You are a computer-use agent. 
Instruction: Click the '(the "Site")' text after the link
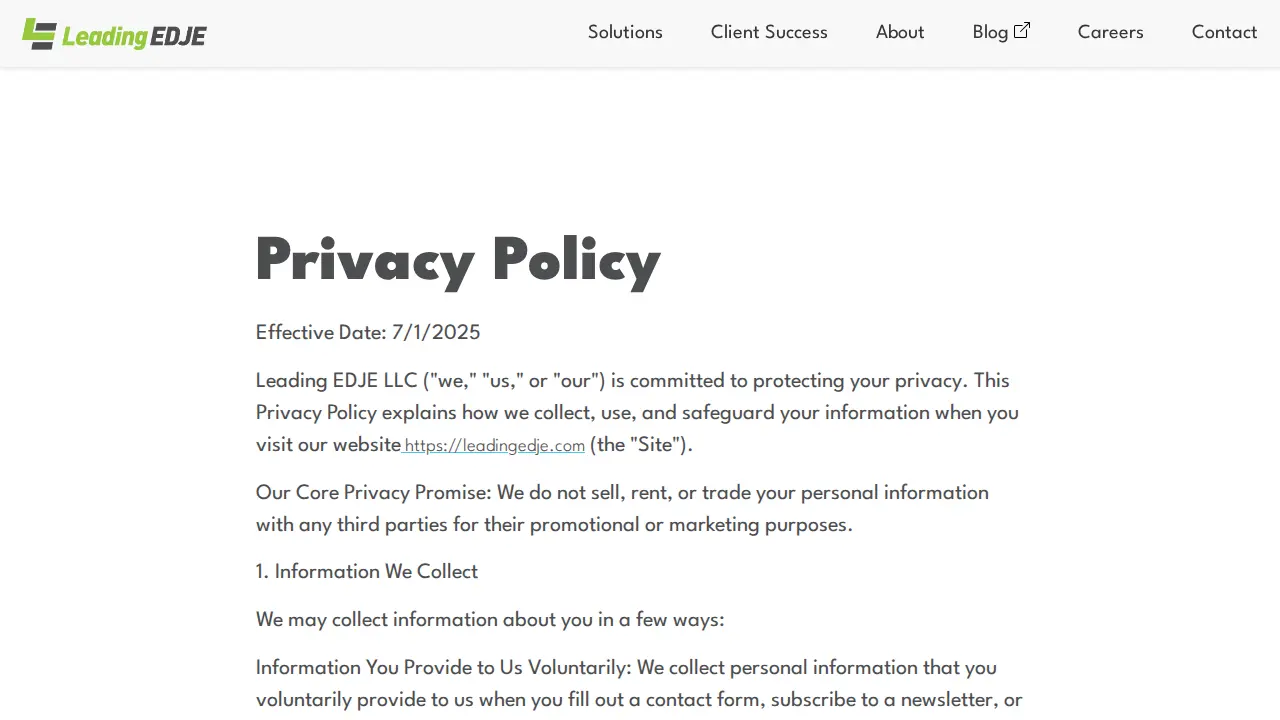coord(641,445)
